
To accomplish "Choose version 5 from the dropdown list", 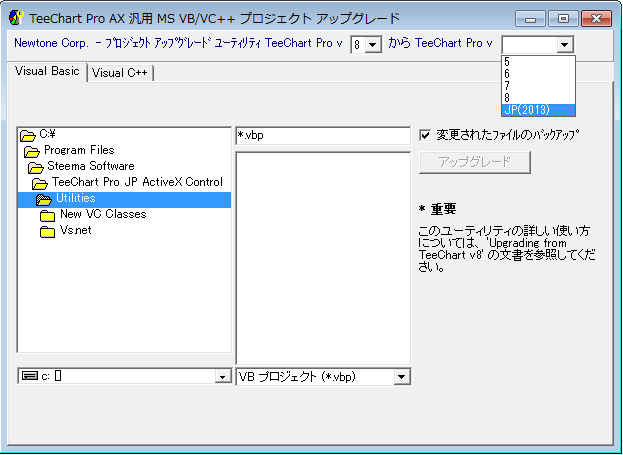I will pos(538,62).
